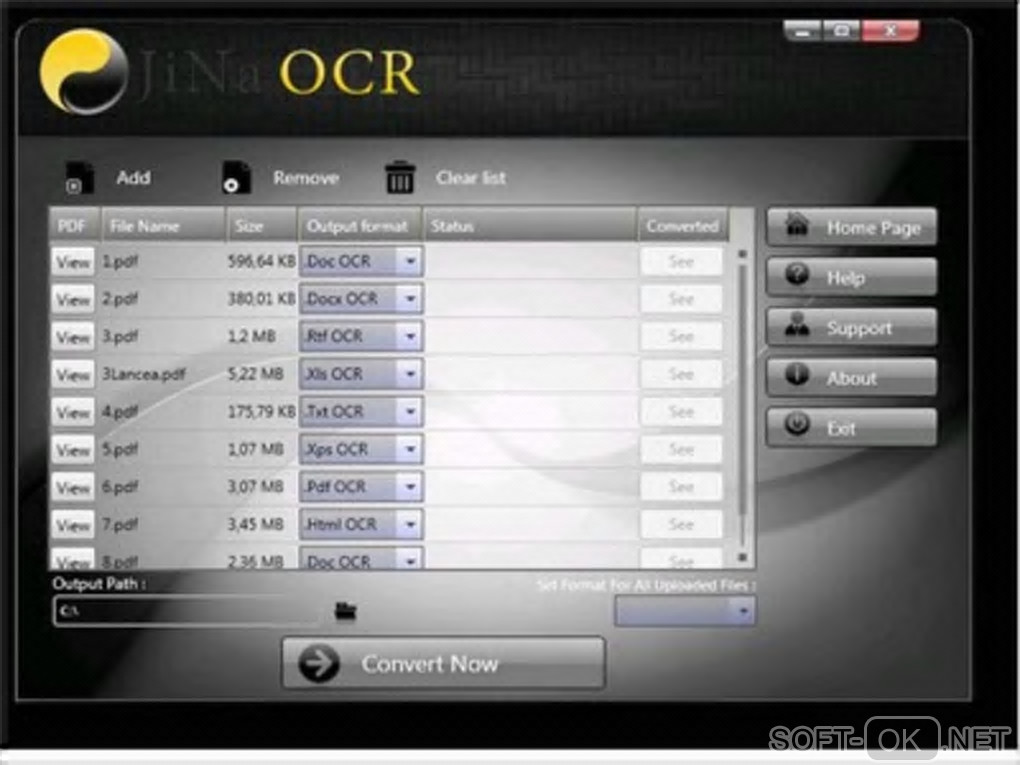Click the file list vertical scrollbar track

pyautogui.click(x=742, y=405)
